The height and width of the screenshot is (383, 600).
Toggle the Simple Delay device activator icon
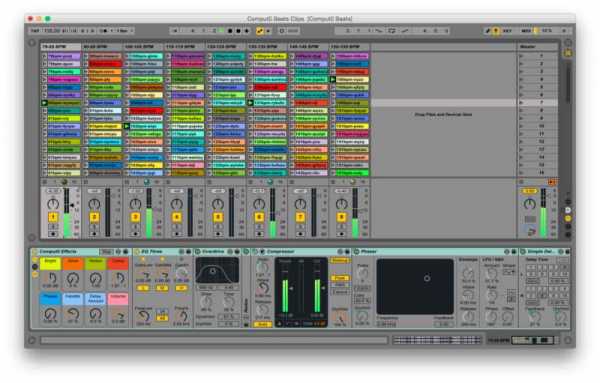tap(522, 252)
